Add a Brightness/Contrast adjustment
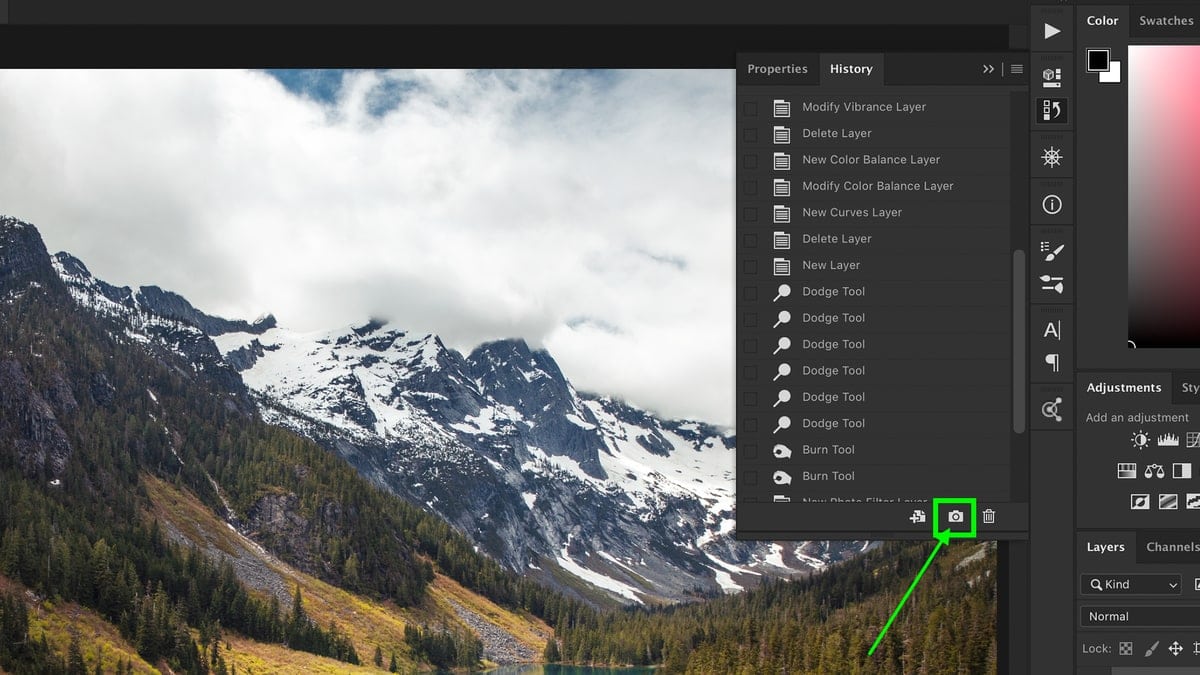Image resolution: width=1200 pixels, height=675 pixels. [1140, 440]
